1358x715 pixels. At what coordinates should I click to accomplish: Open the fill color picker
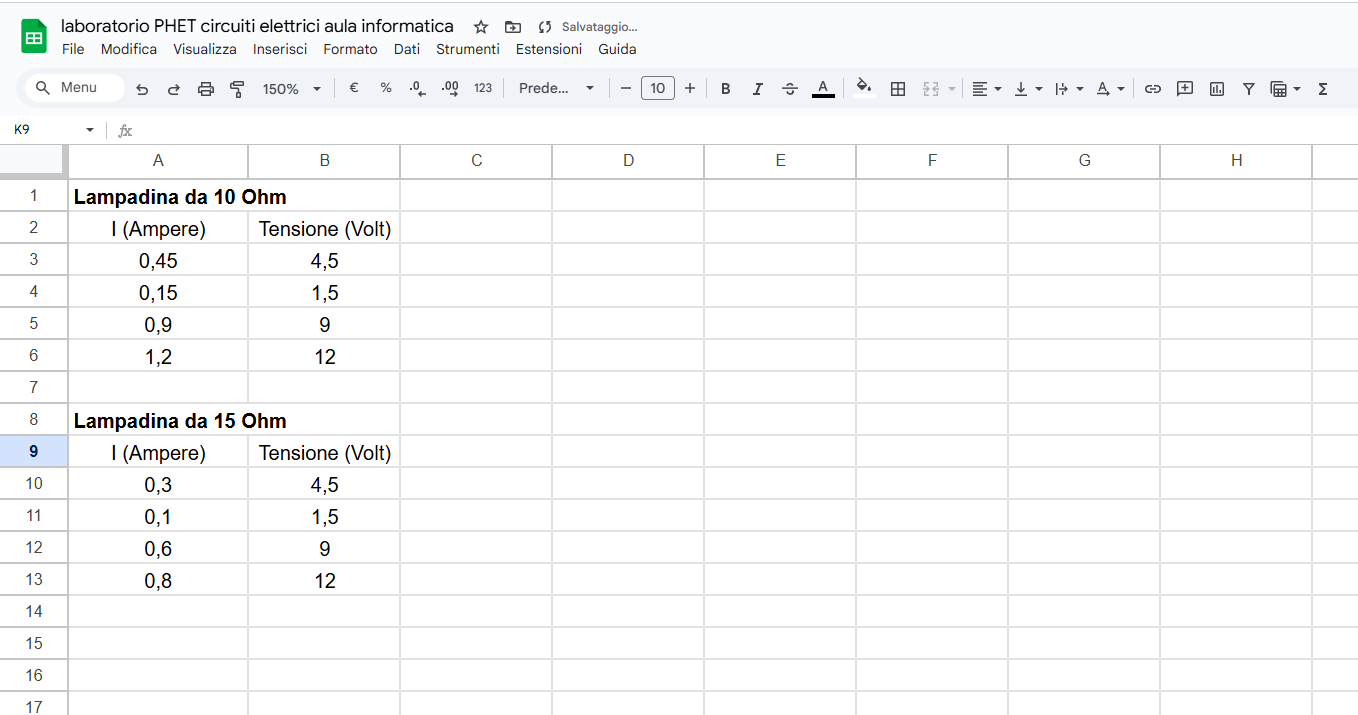coord(865,89)
